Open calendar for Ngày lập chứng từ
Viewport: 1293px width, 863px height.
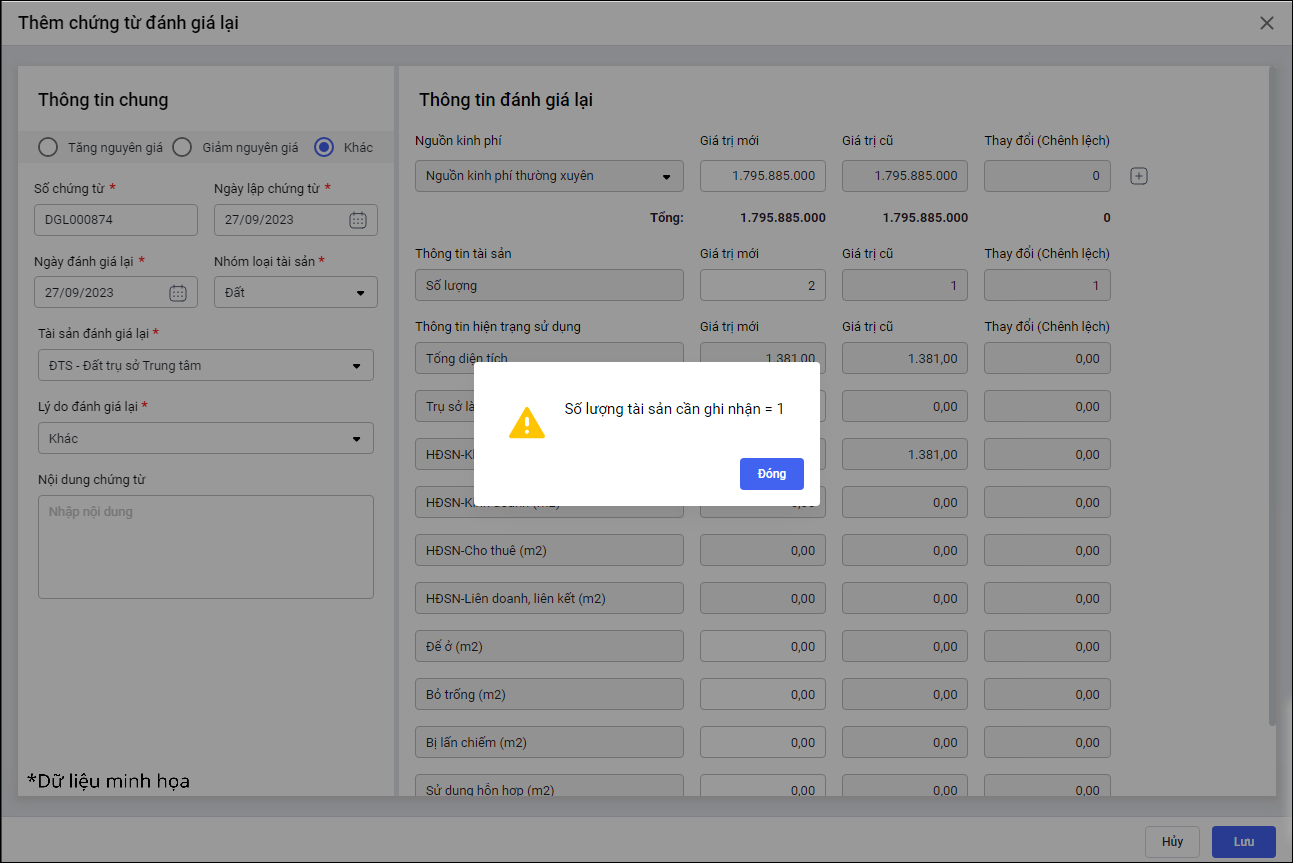point(357,220)
